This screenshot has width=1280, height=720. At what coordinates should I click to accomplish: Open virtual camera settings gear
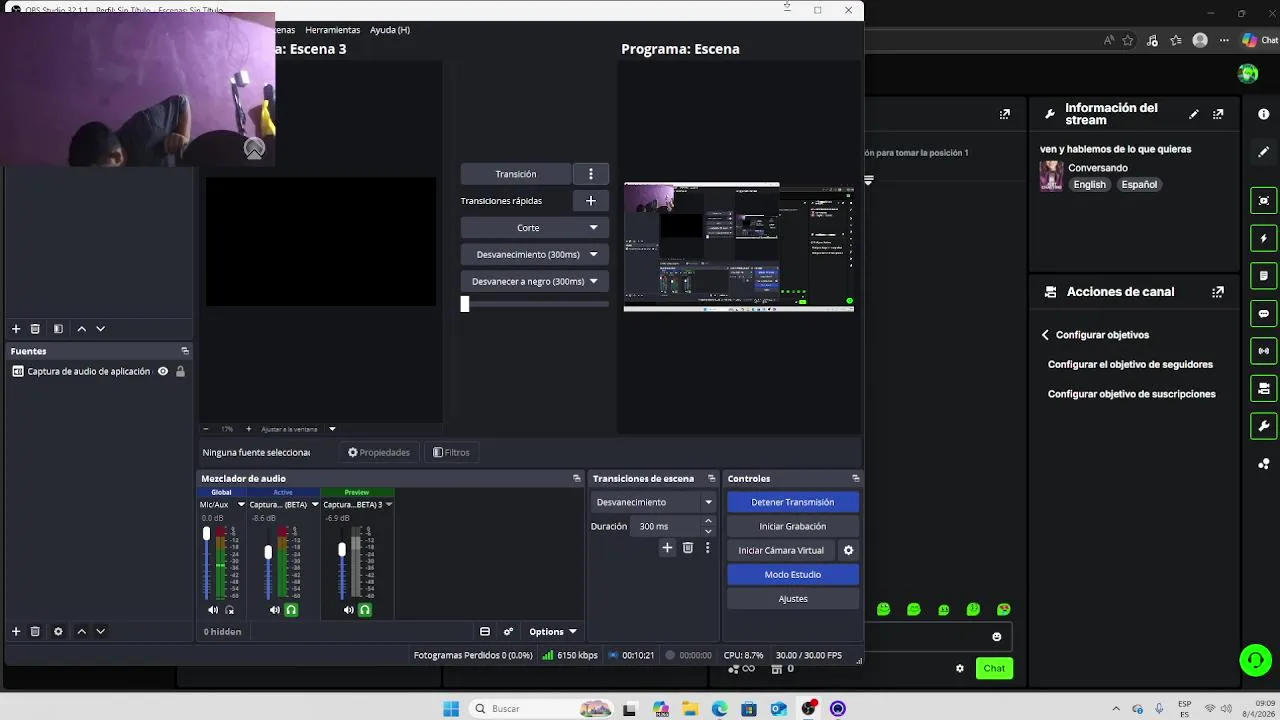(x=848, y=550)
